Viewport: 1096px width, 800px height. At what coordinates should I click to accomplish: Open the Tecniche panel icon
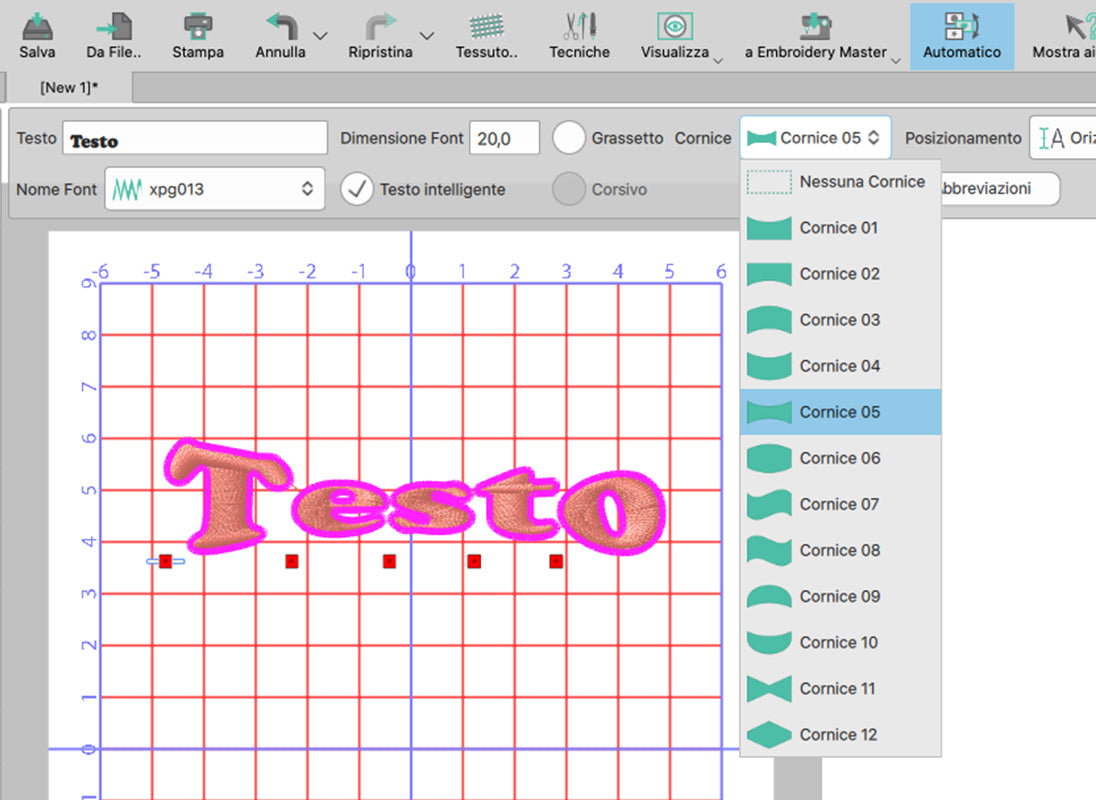(578, 33)
